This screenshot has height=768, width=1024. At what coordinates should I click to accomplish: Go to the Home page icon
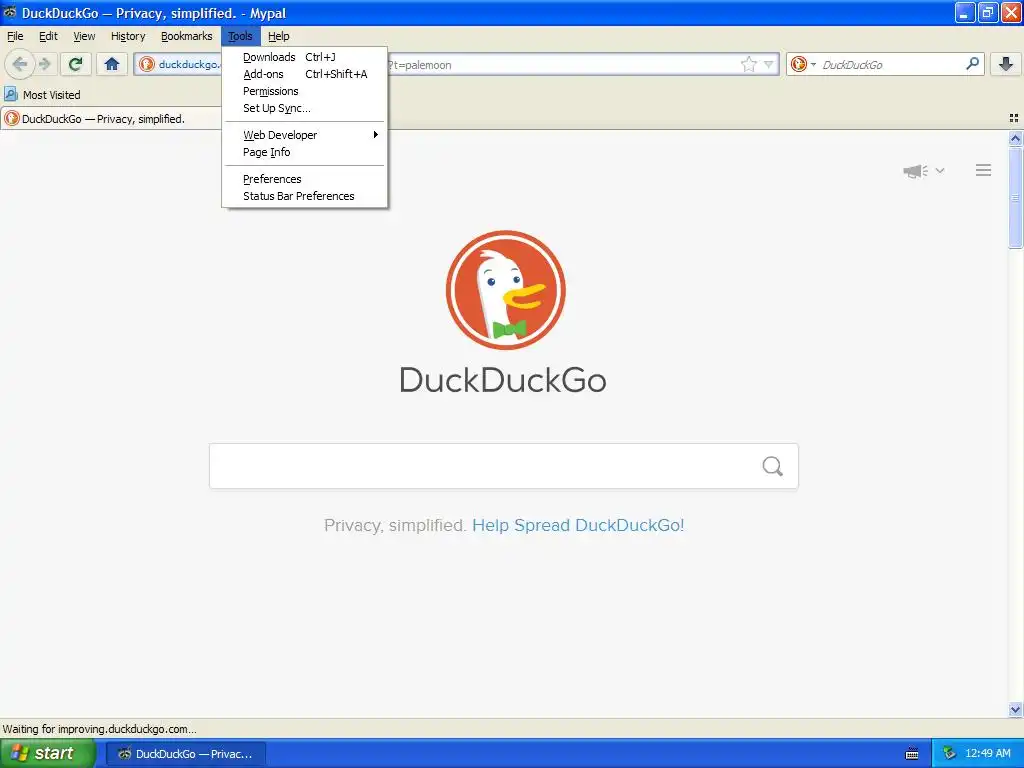coord(112,64)
